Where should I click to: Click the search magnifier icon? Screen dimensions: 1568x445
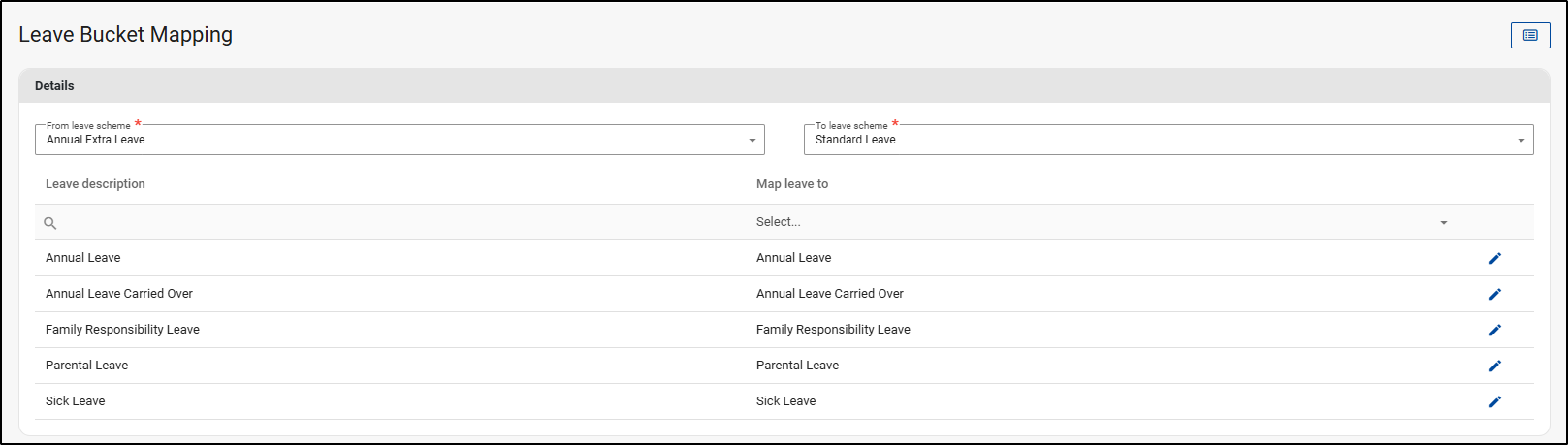click(50, 223)
